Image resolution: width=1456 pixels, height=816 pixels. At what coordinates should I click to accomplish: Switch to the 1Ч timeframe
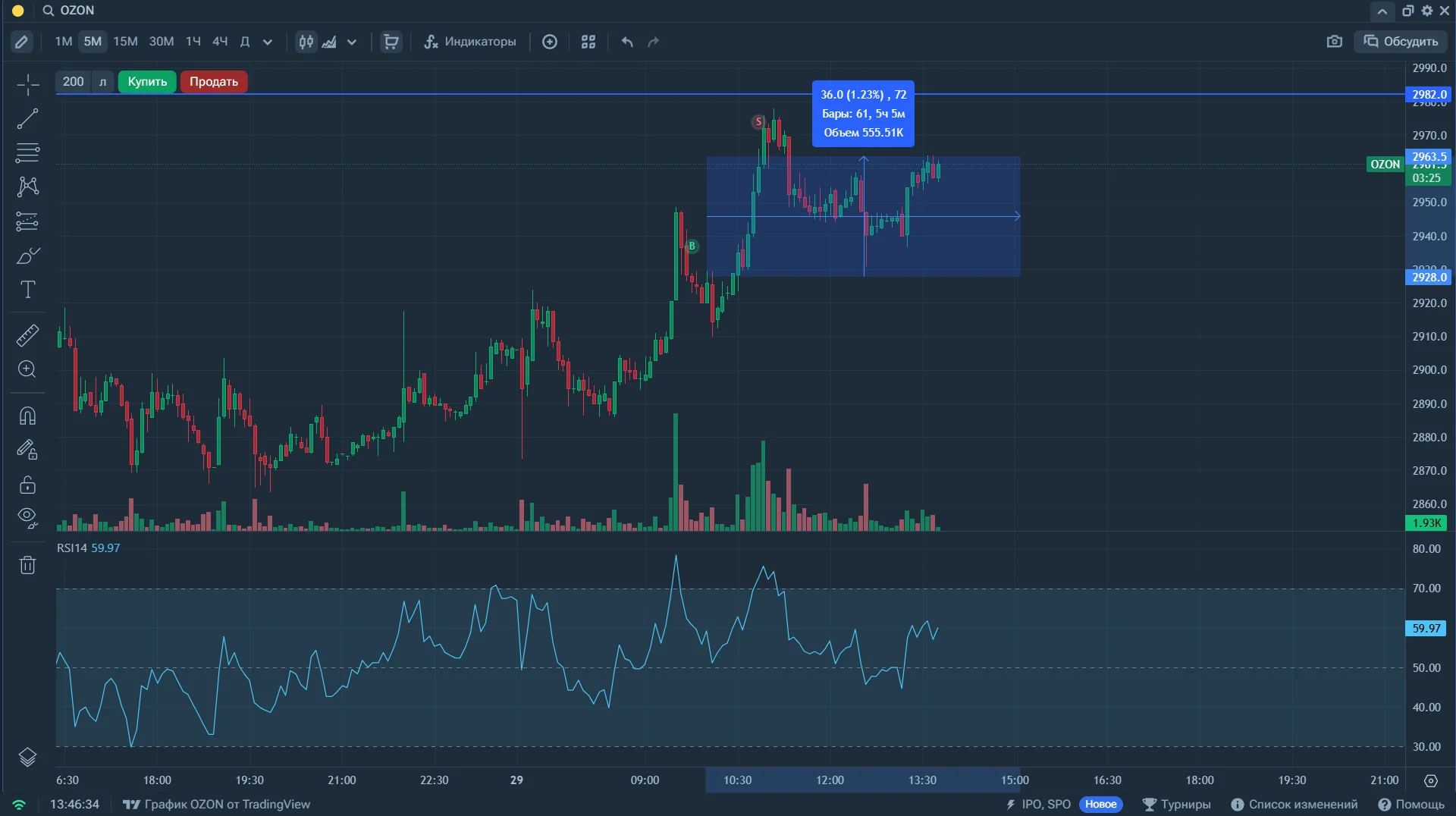coord(193,42)
